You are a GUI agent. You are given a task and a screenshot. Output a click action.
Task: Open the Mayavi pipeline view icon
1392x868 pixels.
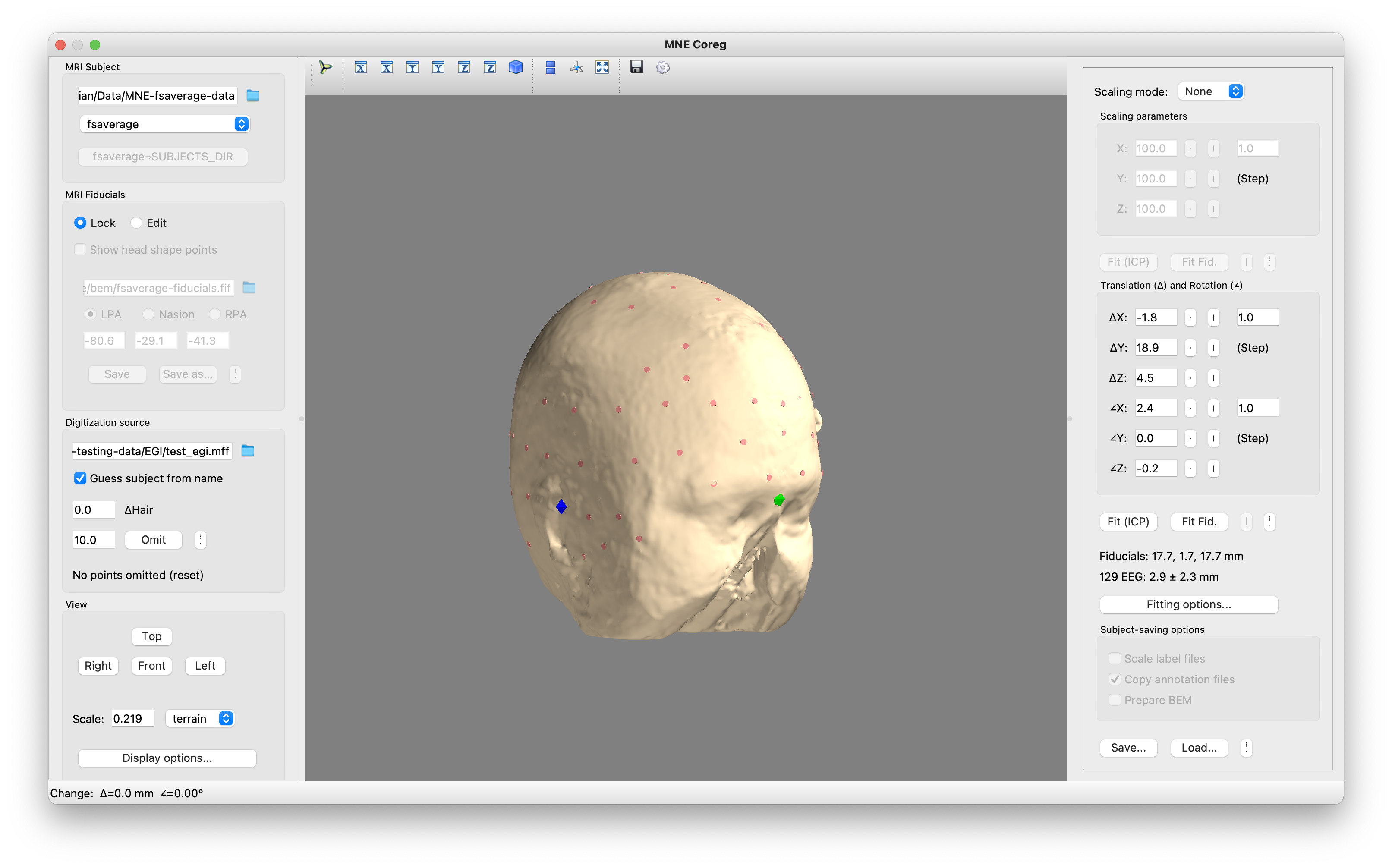[326, 68]
